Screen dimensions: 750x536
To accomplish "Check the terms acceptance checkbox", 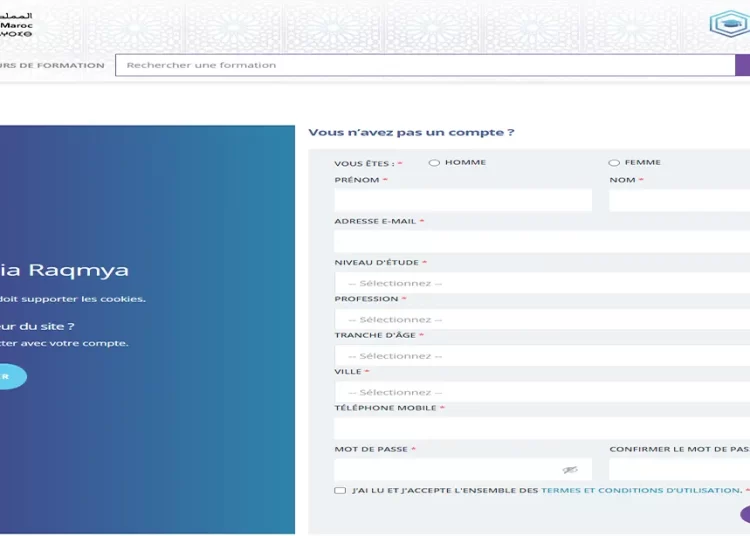I will (x=341, y=491).
